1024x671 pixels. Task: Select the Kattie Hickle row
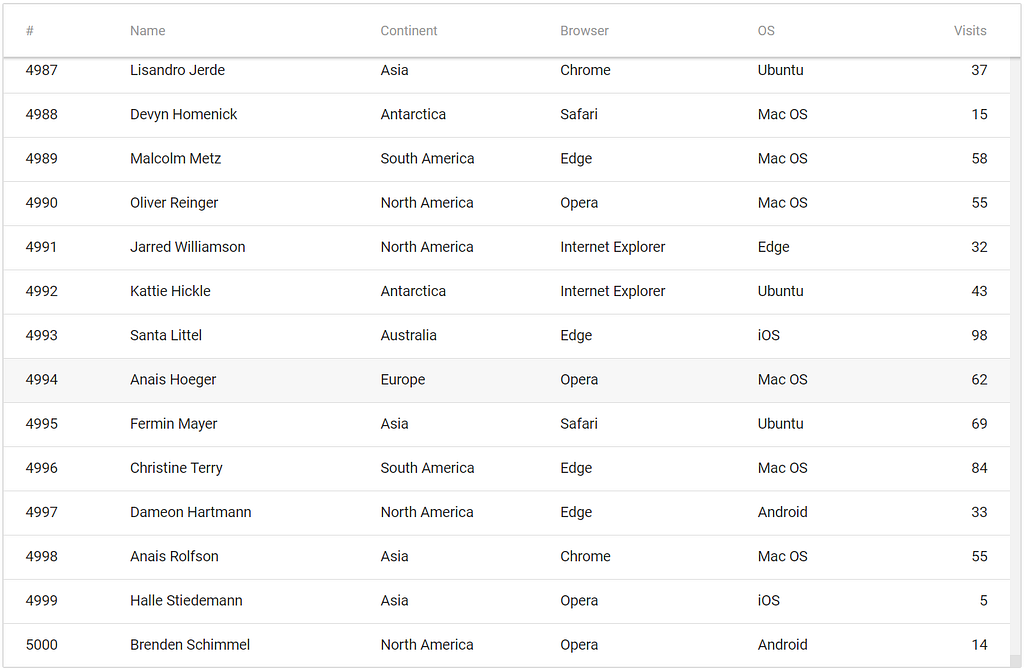pos(507,291)
